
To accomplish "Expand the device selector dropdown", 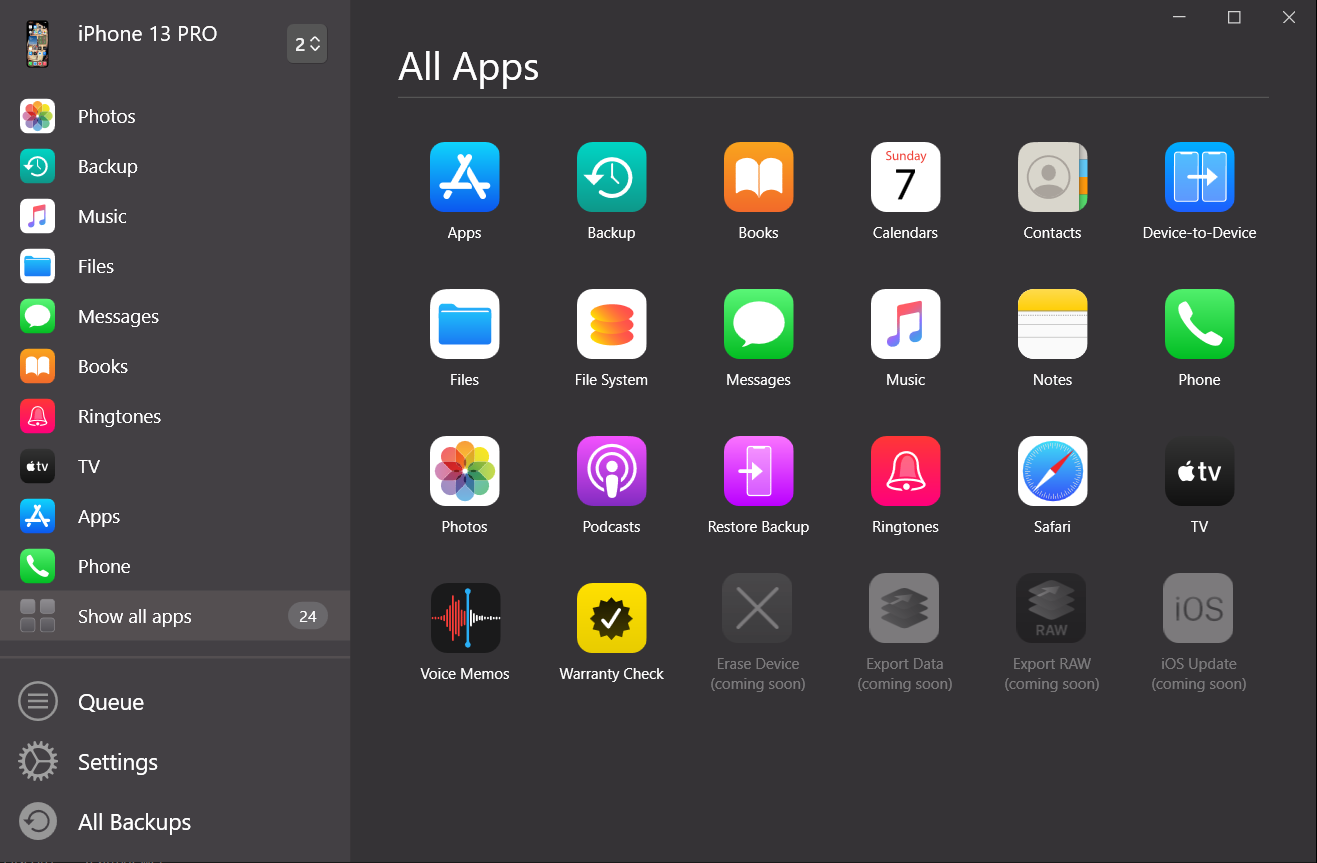I will click(307, 44).
